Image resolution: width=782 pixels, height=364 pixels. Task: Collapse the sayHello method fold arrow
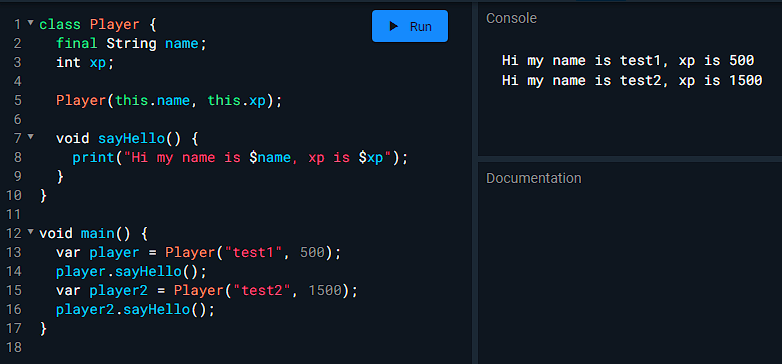tap(31, 136)
